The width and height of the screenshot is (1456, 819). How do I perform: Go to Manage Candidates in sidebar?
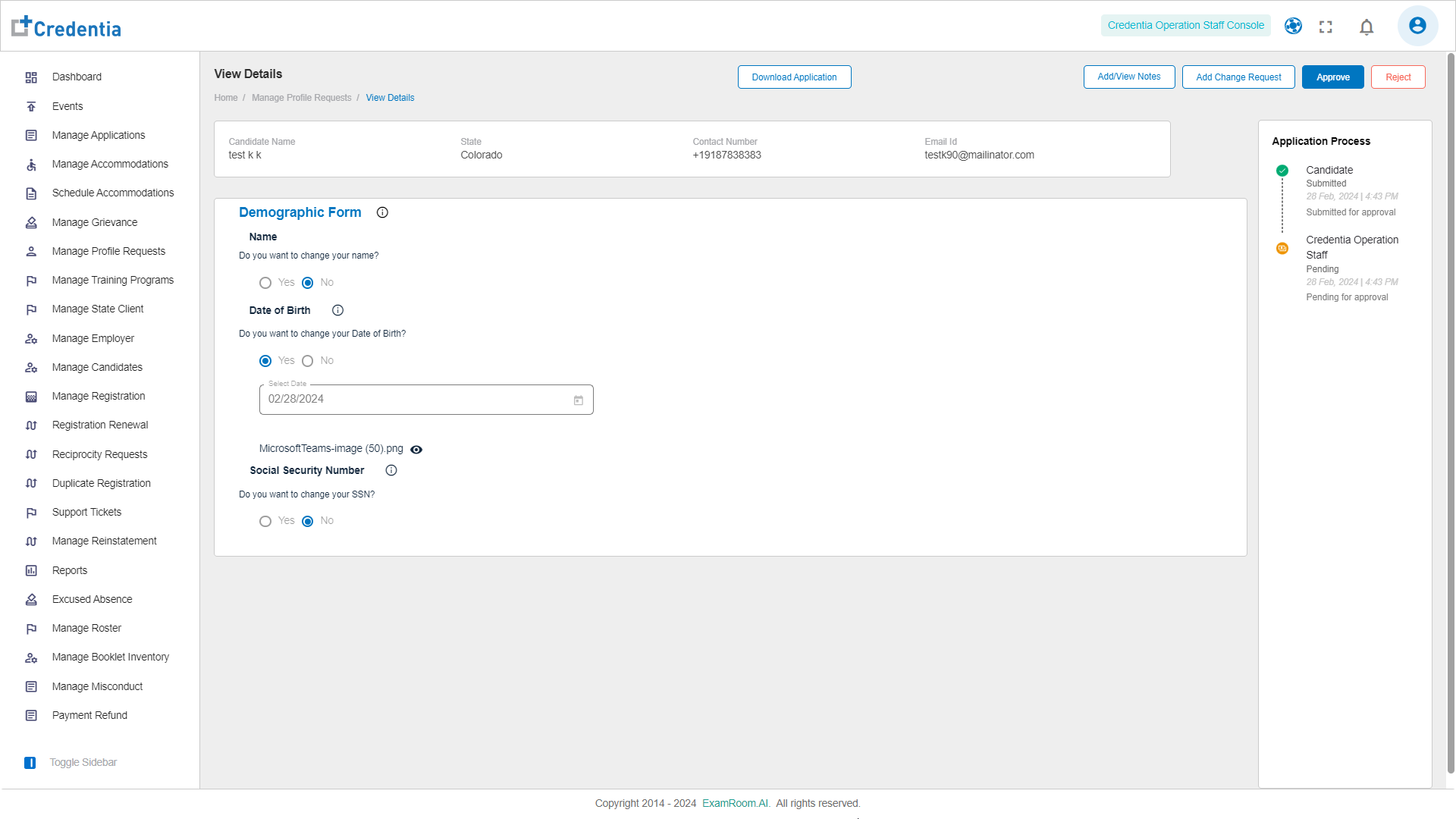pyautogui.click(x=97, y=368)
